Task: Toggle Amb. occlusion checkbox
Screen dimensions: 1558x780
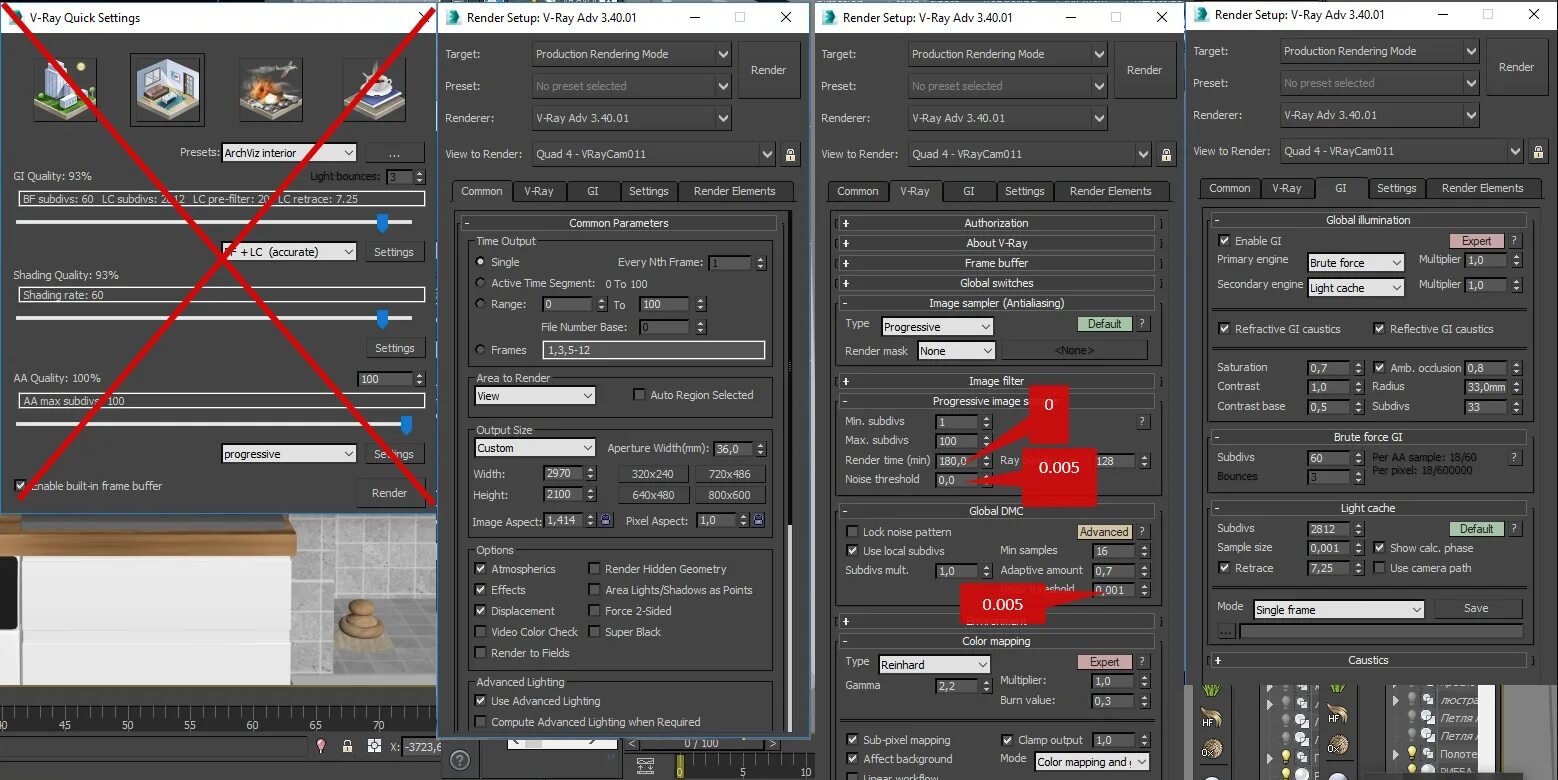Action: pos(1380,368)
